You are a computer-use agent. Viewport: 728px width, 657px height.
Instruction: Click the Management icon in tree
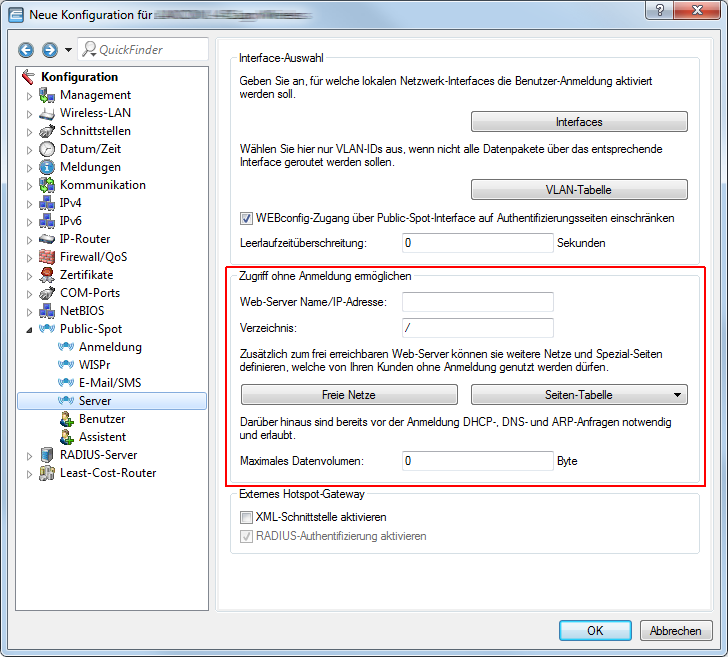pyautogui.click(x=47, y=95)
